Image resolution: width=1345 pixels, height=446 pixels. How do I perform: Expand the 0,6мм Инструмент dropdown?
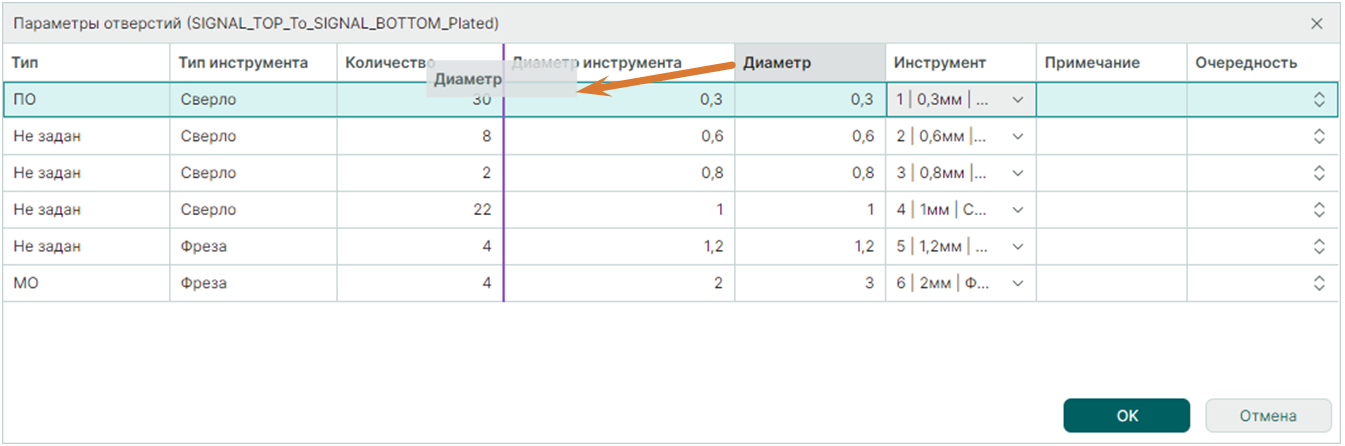[x=1018, y=137]
